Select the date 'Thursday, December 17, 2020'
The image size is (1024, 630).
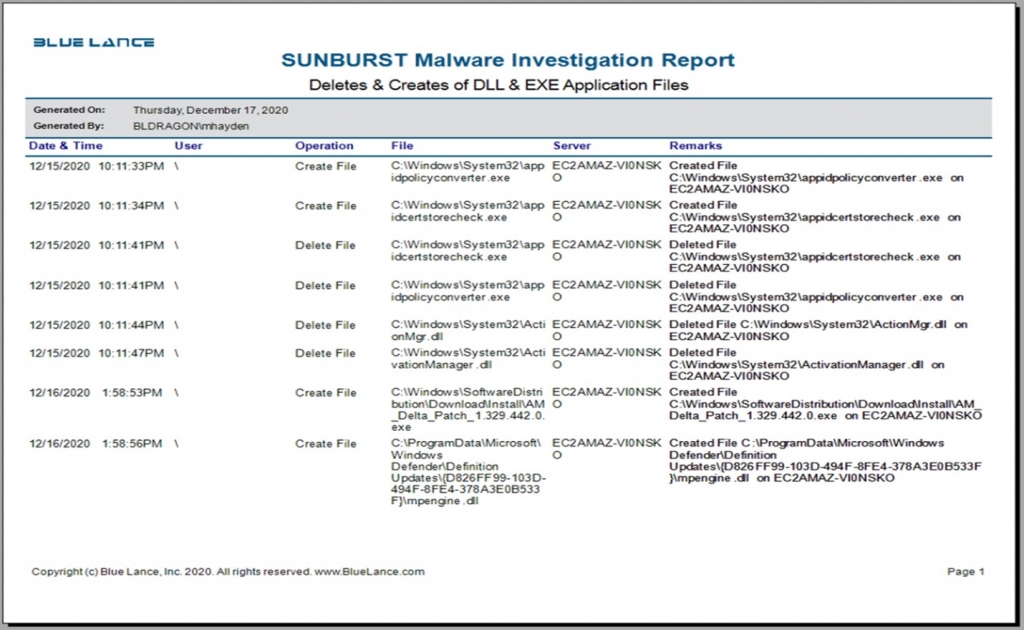pyautogui.click(x=210, y=110)
